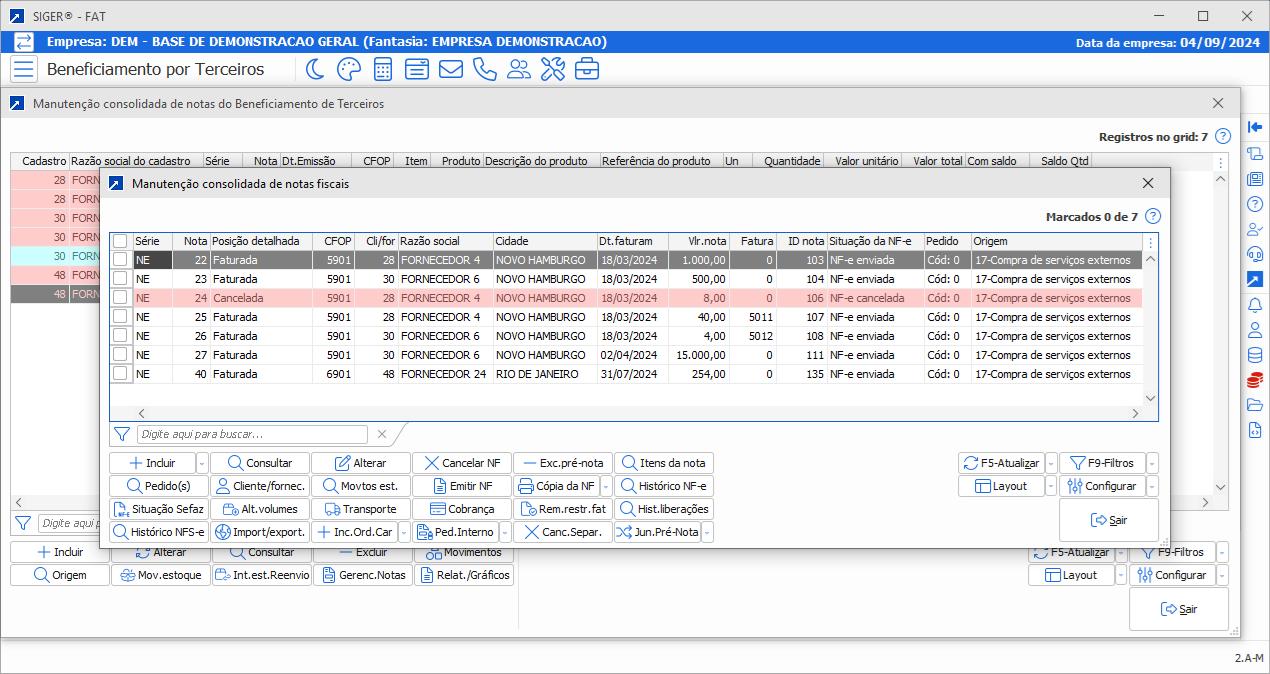Mark the checkbox for cancelled nota 24
The width and height of the screenshot is (1270, 674).
pos(120,298)
